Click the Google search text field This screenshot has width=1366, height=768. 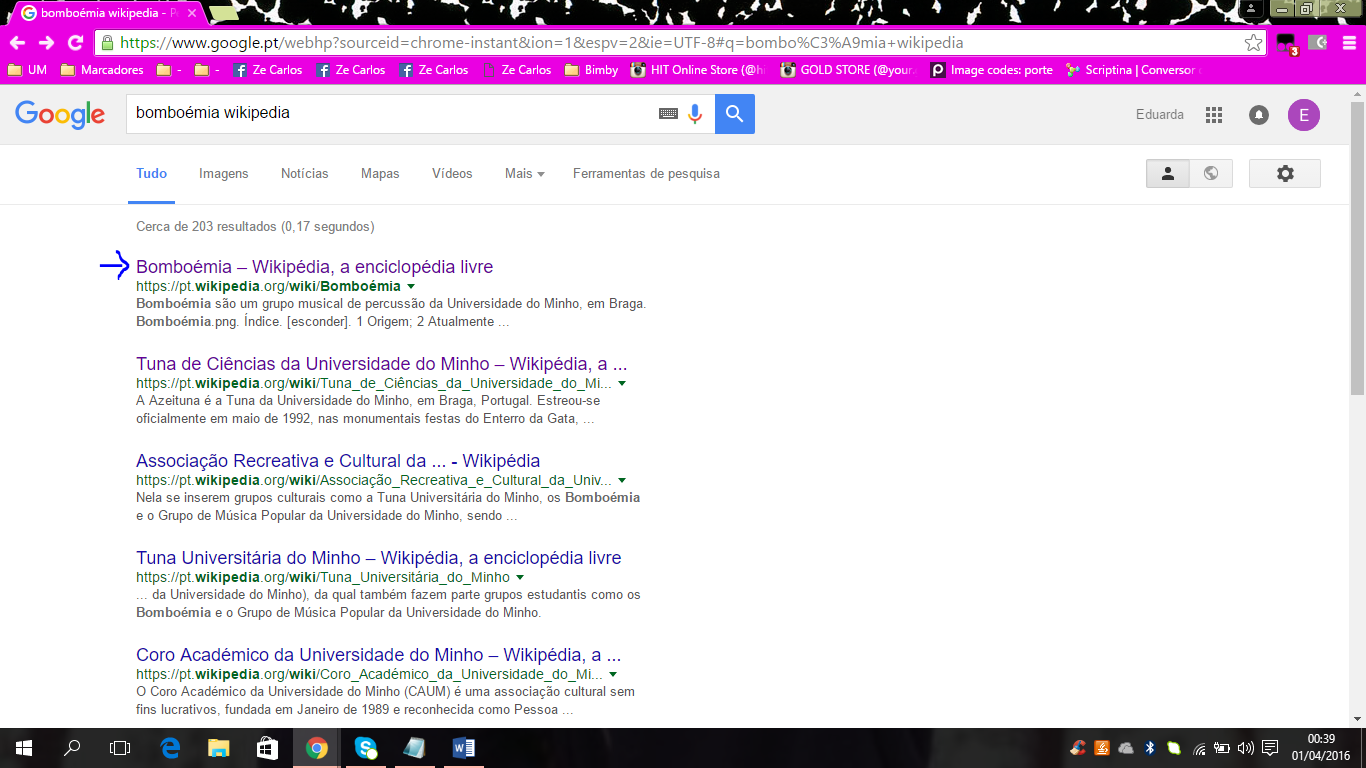(x=390, y=113)
